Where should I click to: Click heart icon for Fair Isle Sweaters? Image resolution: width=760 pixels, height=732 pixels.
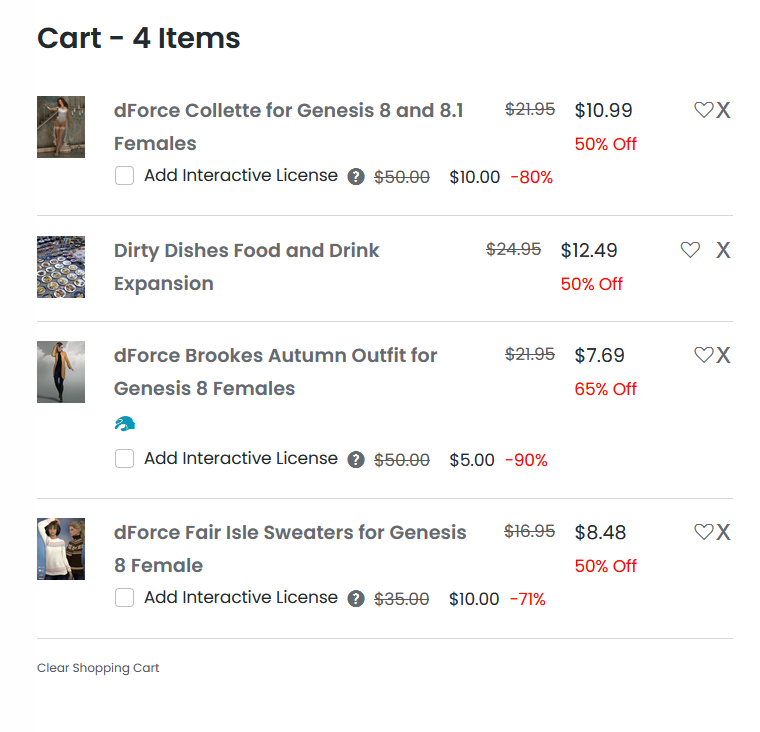click(x=703, y=532)
